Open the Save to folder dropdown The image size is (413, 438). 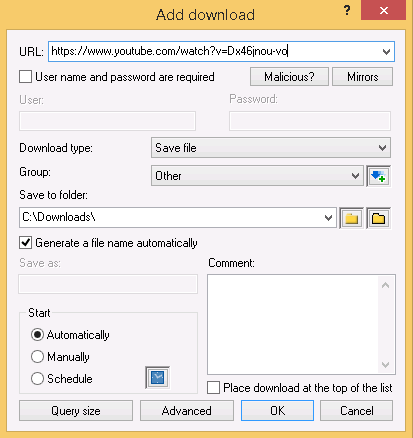point(328,218)
